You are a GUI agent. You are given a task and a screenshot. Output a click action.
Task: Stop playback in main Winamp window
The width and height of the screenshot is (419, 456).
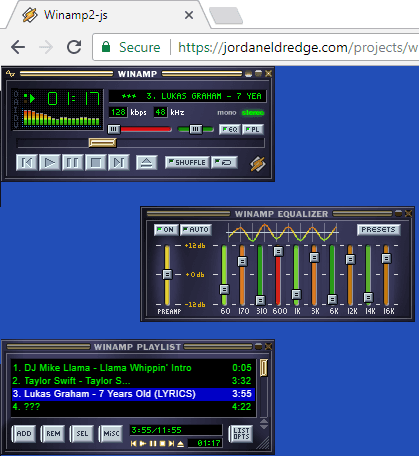coord(96,163)
